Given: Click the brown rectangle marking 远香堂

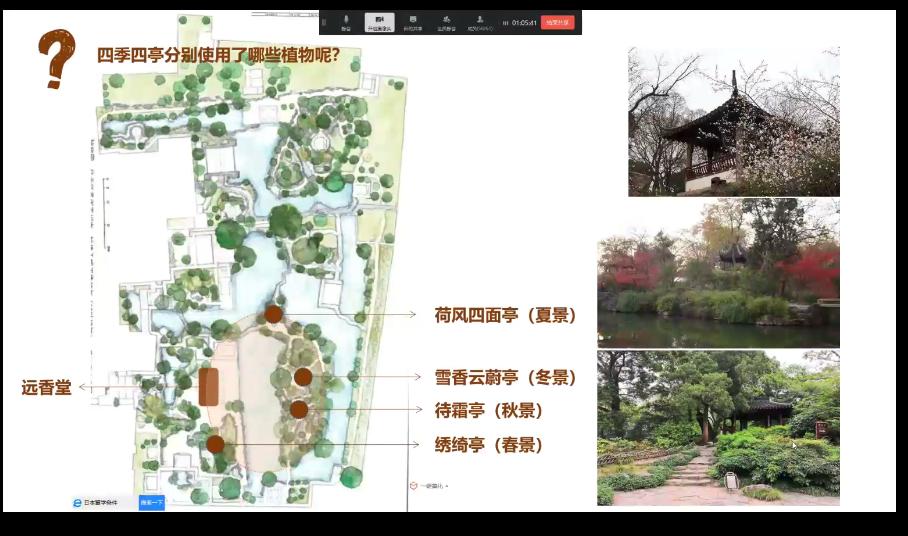Looking at the screenshot, I should pyautogui.click(x=208, y=387).
